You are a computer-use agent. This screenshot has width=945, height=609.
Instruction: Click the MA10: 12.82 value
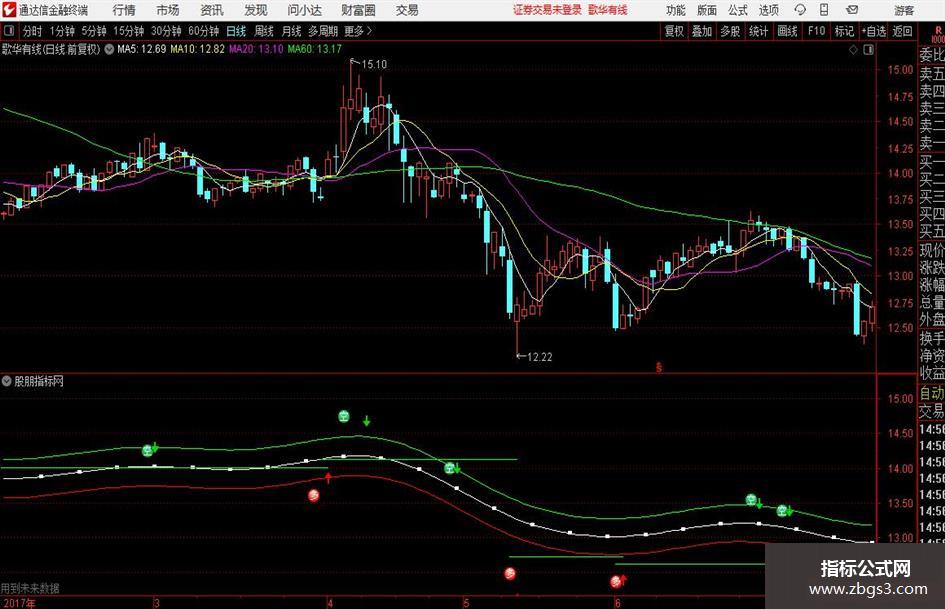[197, 49]
